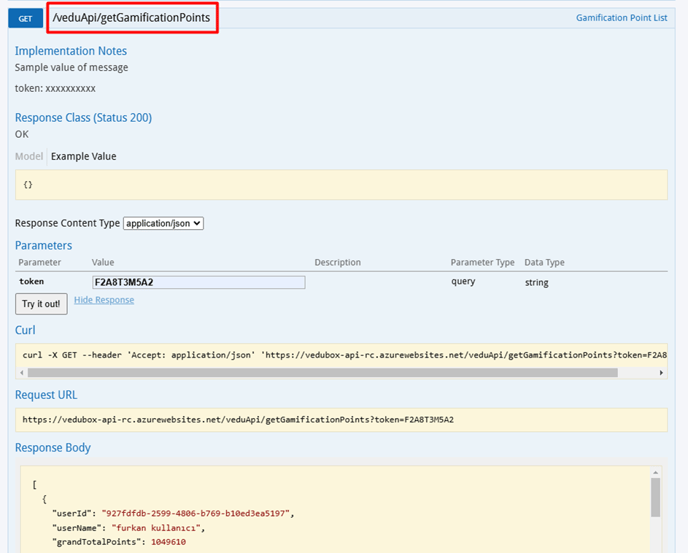
Task: Click the GET method badge
Action: point(26,18)
